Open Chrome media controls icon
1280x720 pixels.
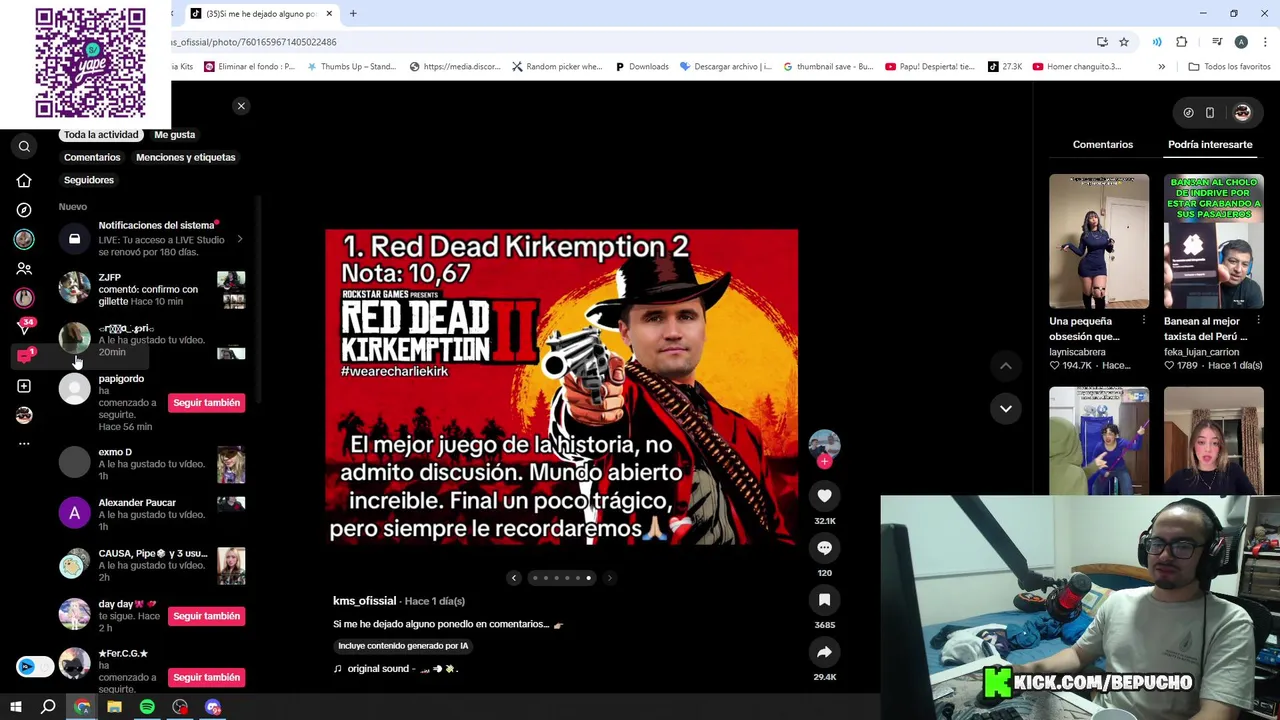[1217, 42]
